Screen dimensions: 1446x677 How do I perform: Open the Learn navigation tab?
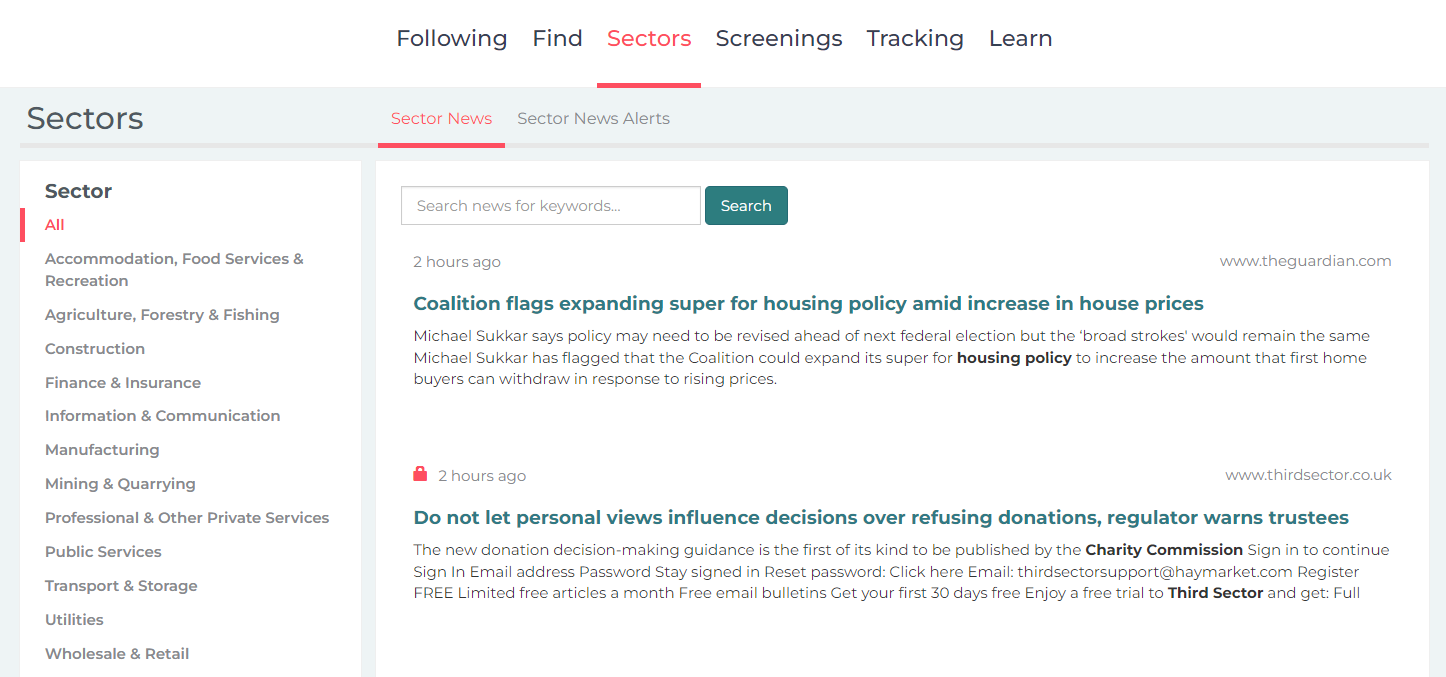point(1020,39)
